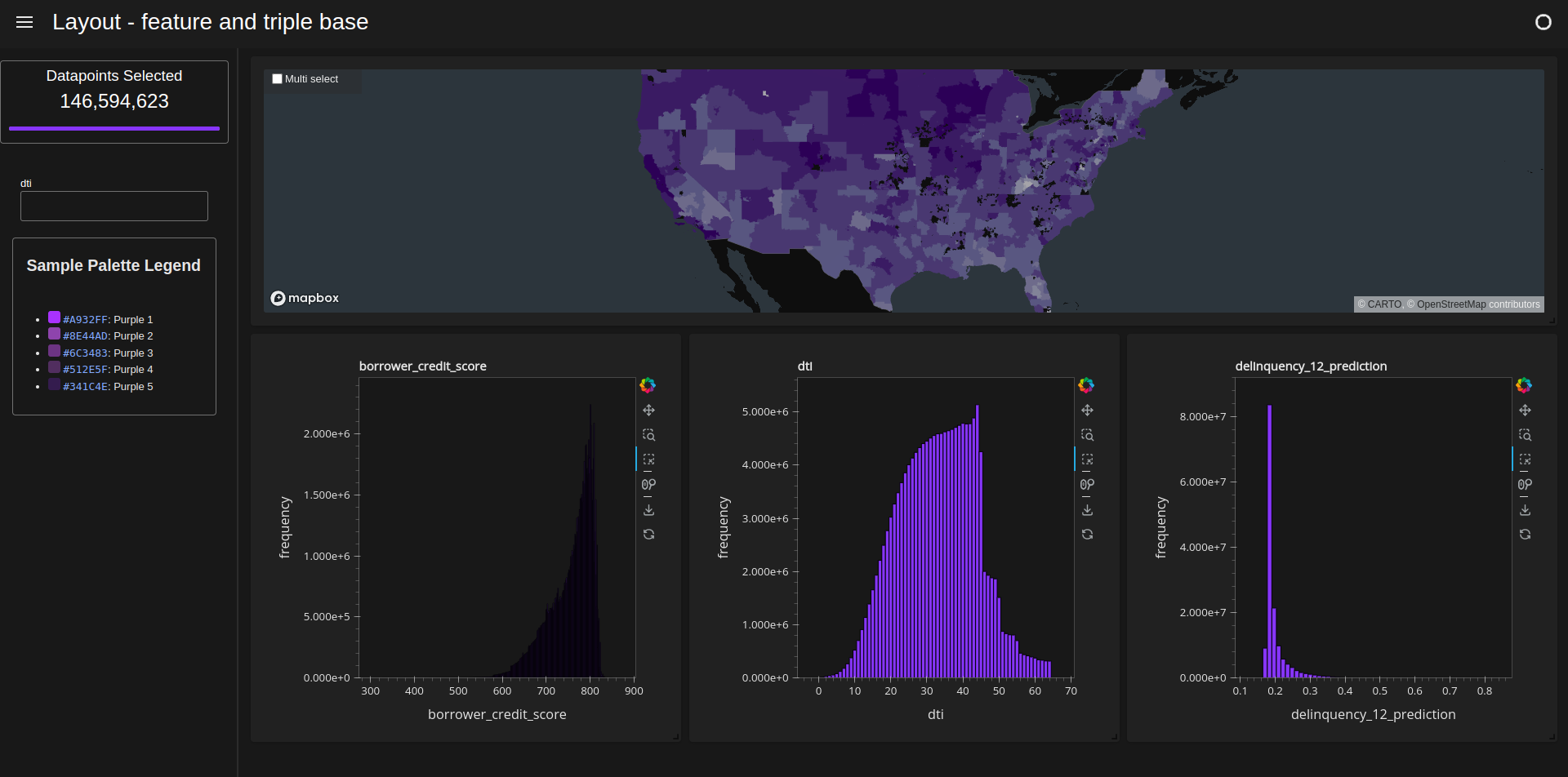Save the dti chart as image
The height and width of the screenshot is (777, 1568).
pos(1087,509)
